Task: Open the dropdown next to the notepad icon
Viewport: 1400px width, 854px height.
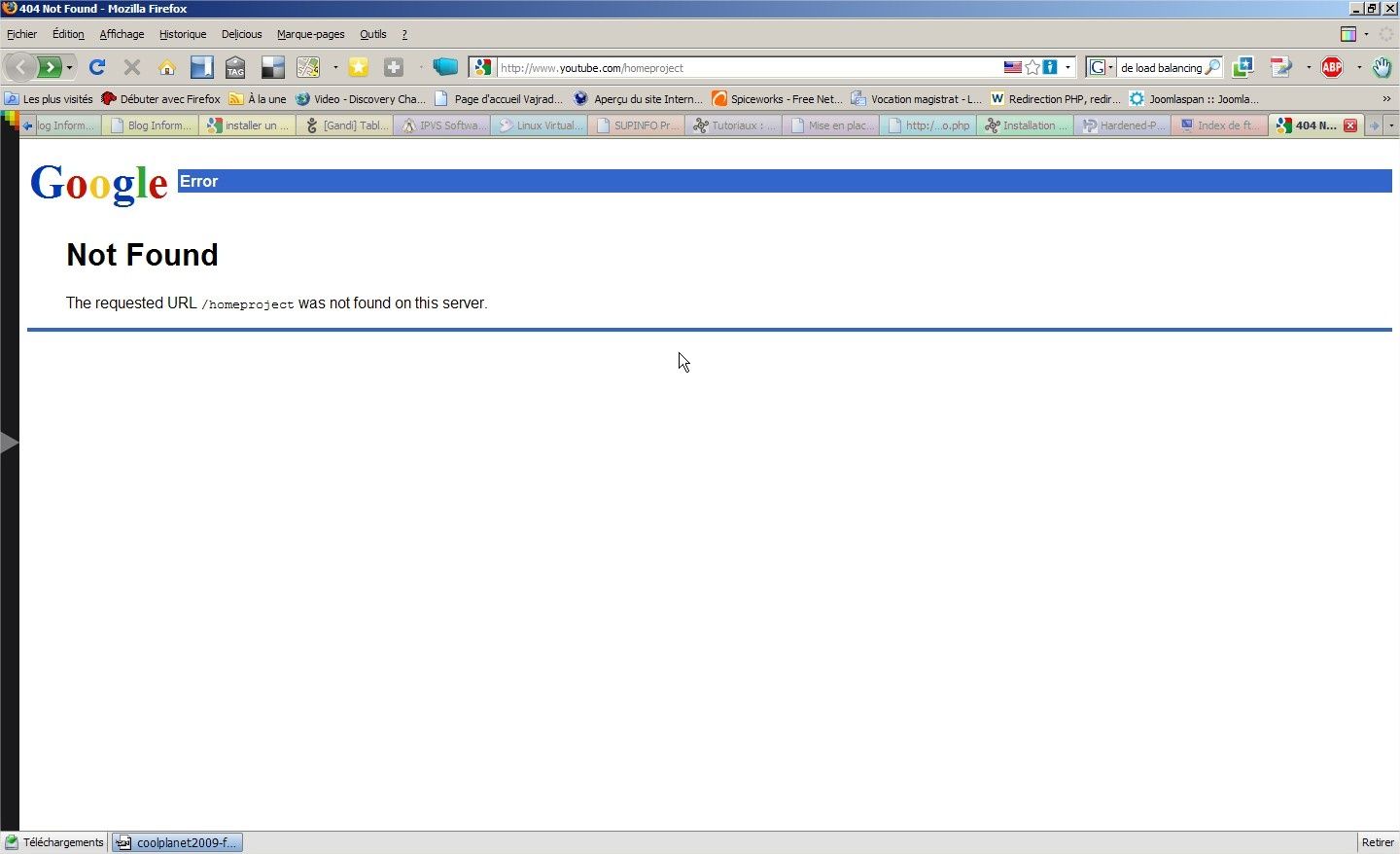Action: [x=1309, y=68]
